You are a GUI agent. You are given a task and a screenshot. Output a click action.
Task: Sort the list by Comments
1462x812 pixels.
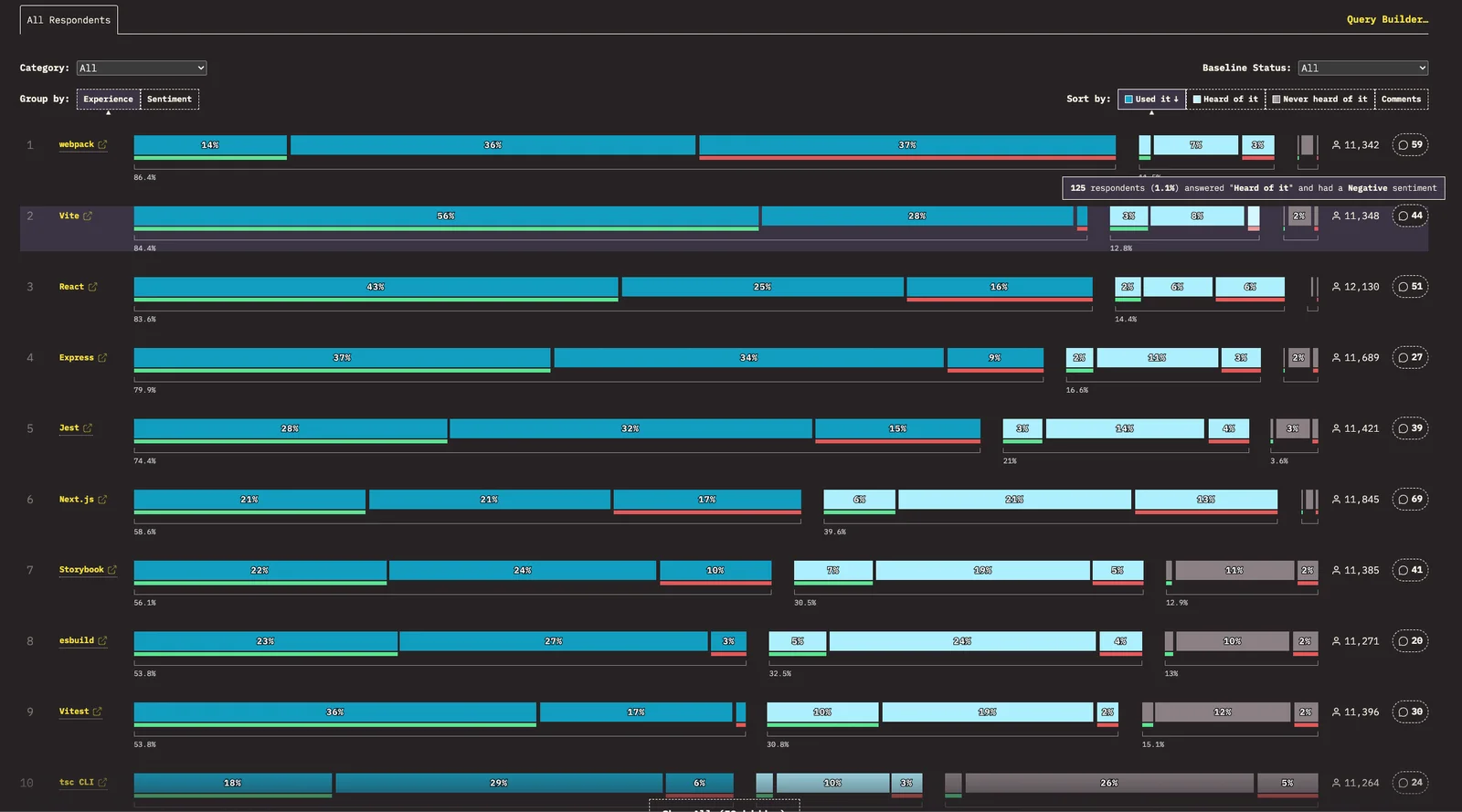point(1401,99)
